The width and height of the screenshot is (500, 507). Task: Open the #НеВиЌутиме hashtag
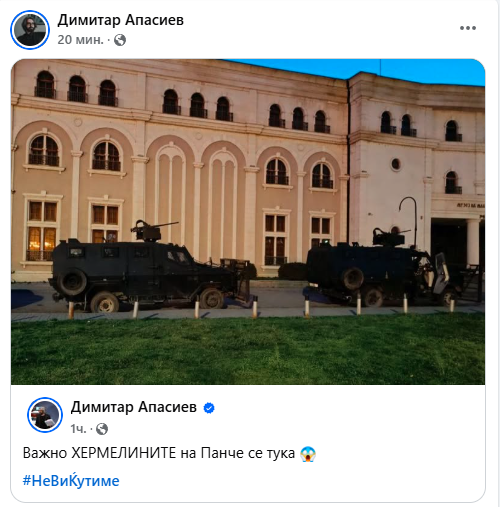pos(71,481)
